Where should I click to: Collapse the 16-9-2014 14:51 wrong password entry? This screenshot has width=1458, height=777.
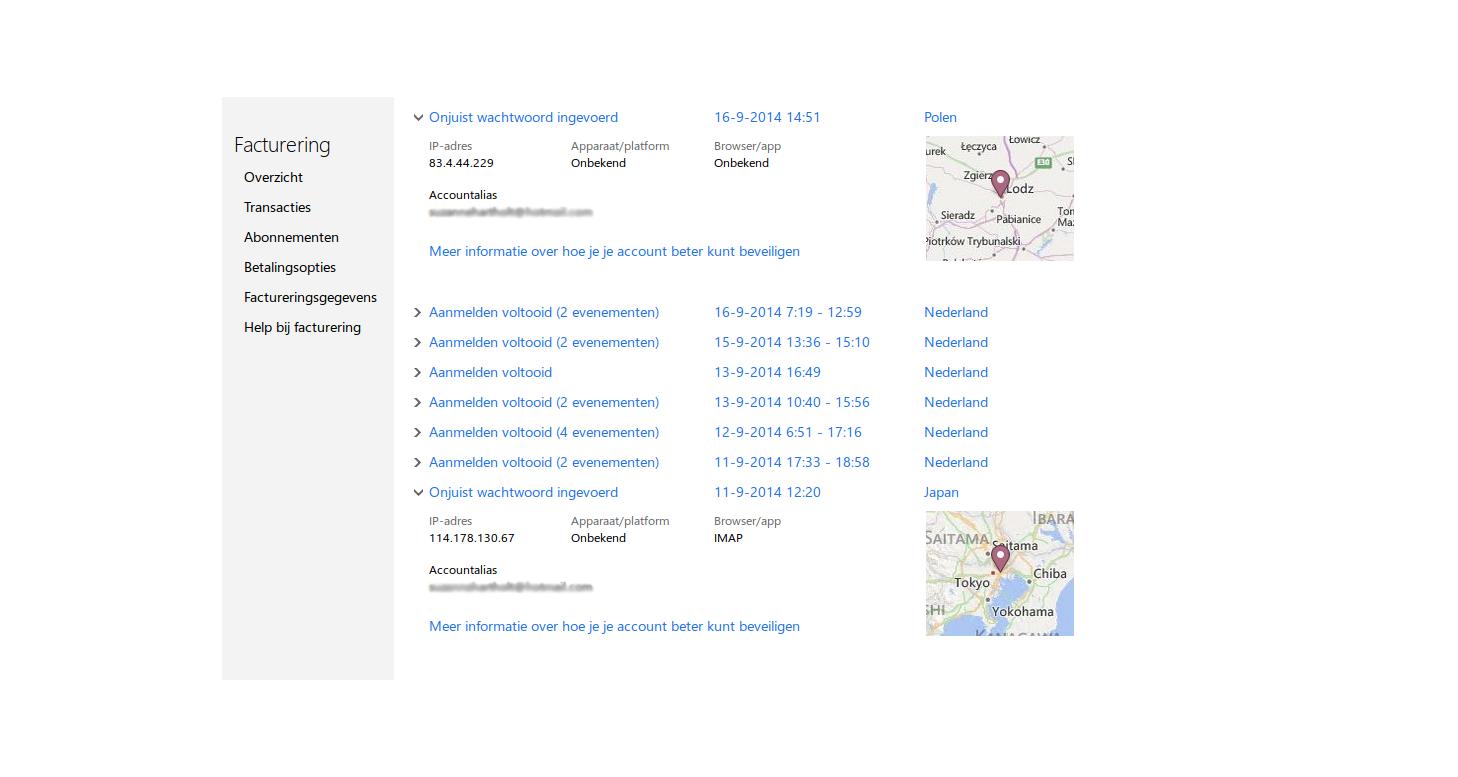tap(419, 118)
